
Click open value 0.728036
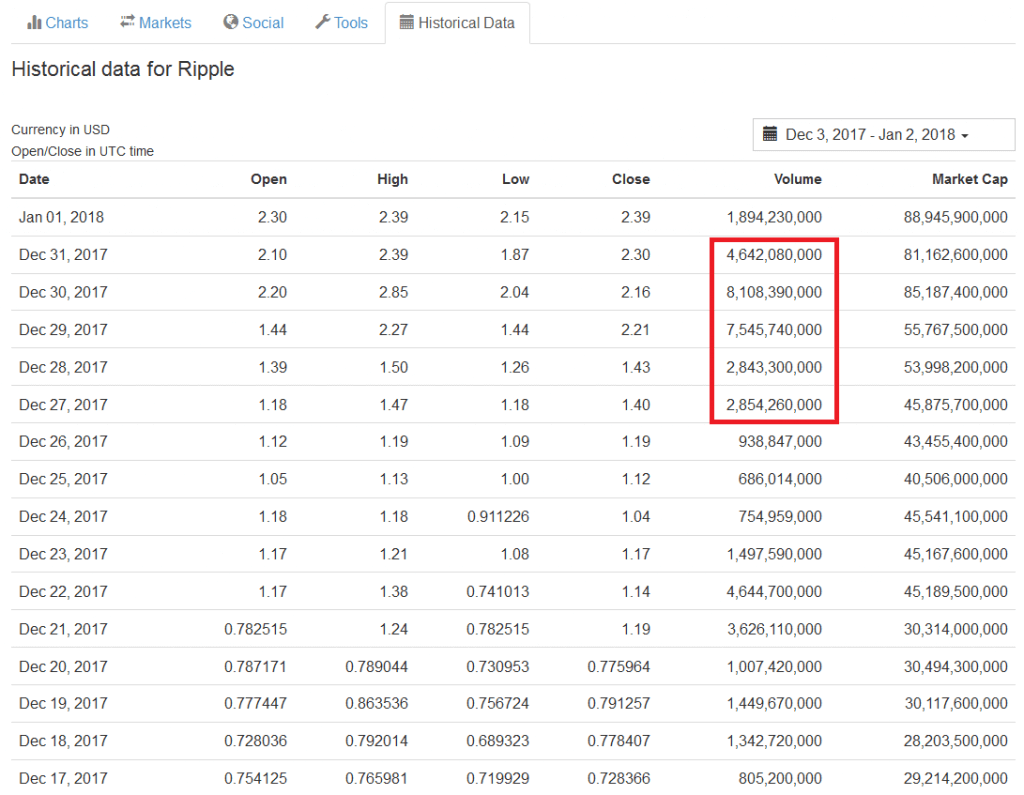coord(256,741)
